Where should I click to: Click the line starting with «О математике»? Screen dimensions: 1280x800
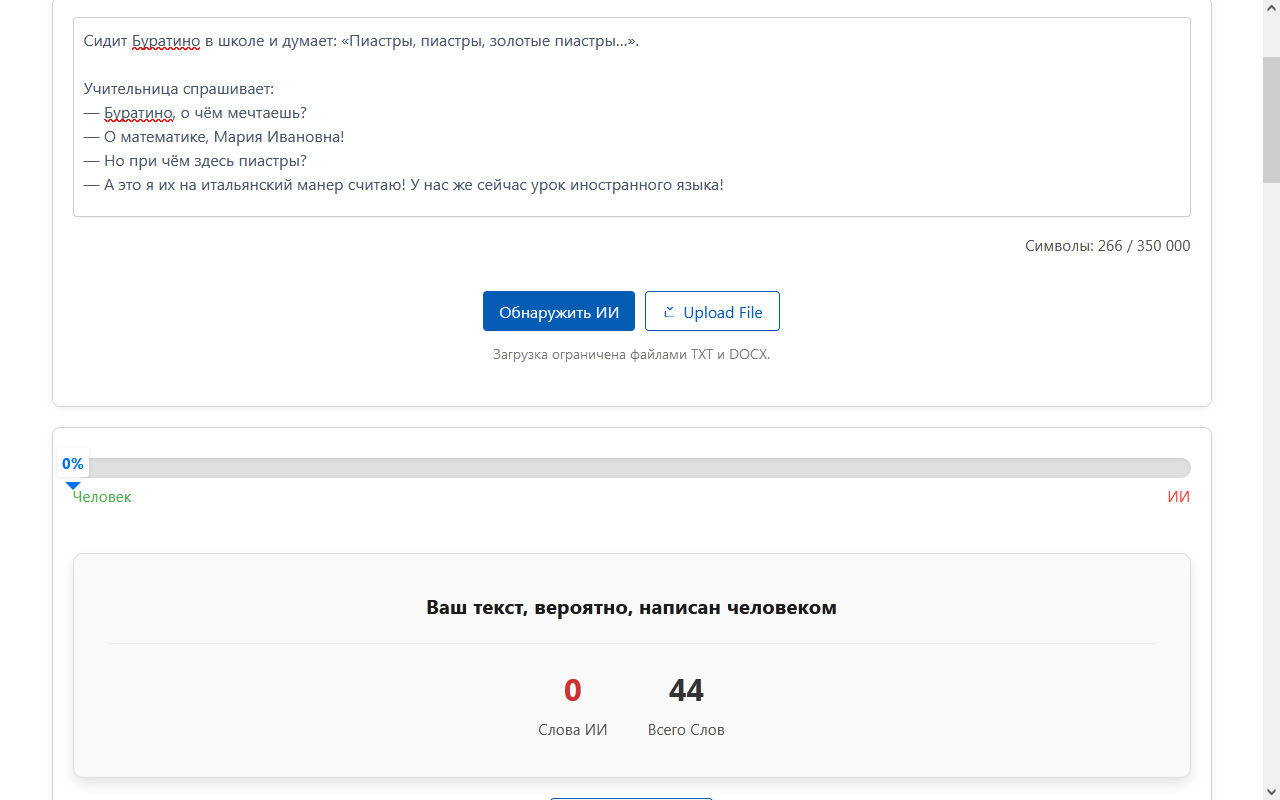point(224,137)
